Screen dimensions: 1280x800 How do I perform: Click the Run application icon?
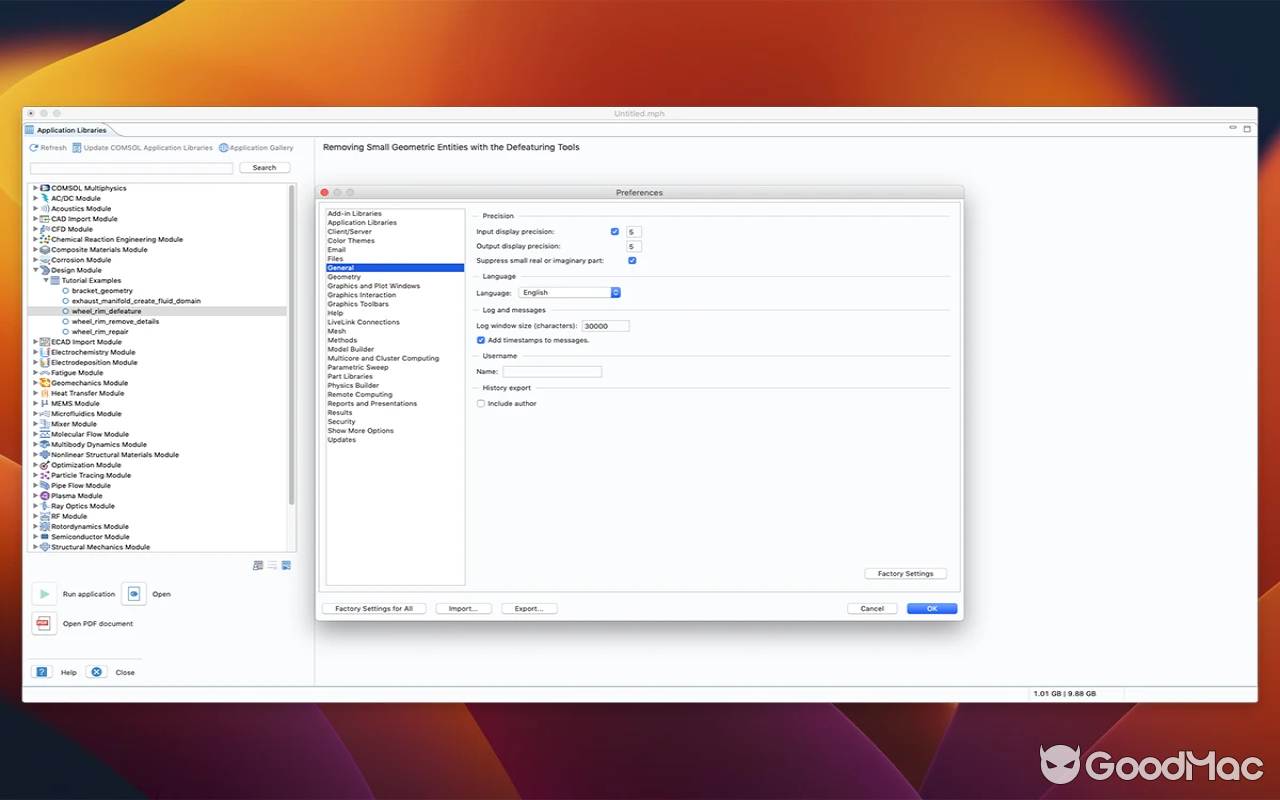(44, 593)
